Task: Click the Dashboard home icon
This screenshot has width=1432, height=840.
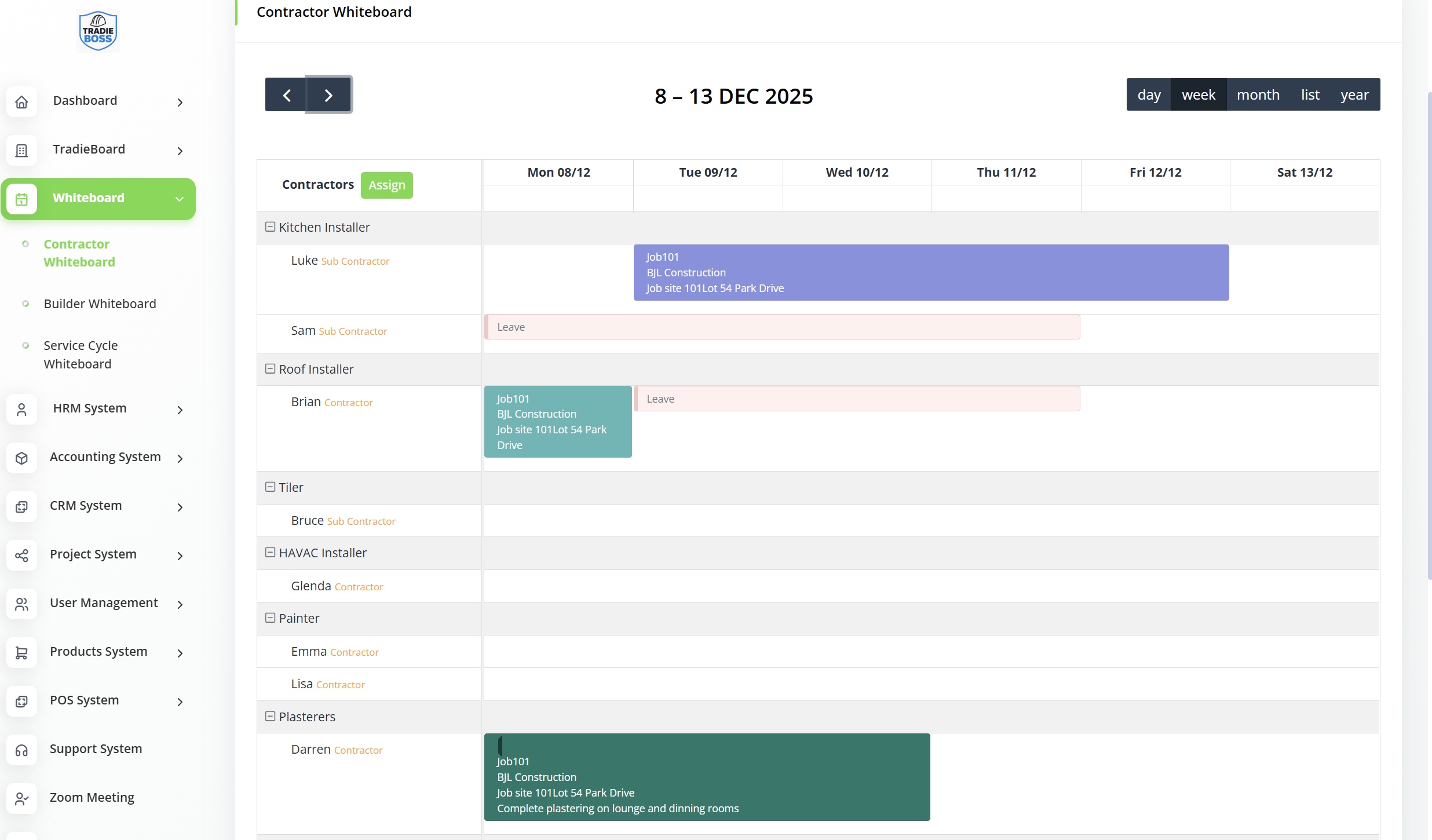Action: pyautogui.click(x=21, y=102)
